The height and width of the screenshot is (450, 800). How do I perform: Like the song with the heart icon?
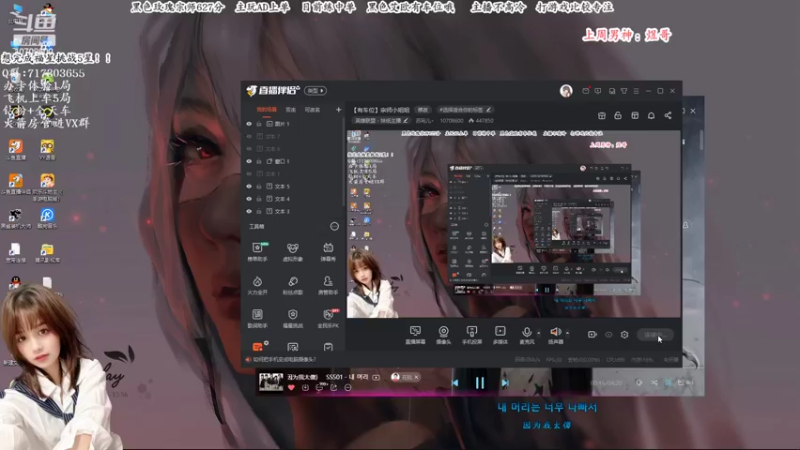click(x=291, y=388)
